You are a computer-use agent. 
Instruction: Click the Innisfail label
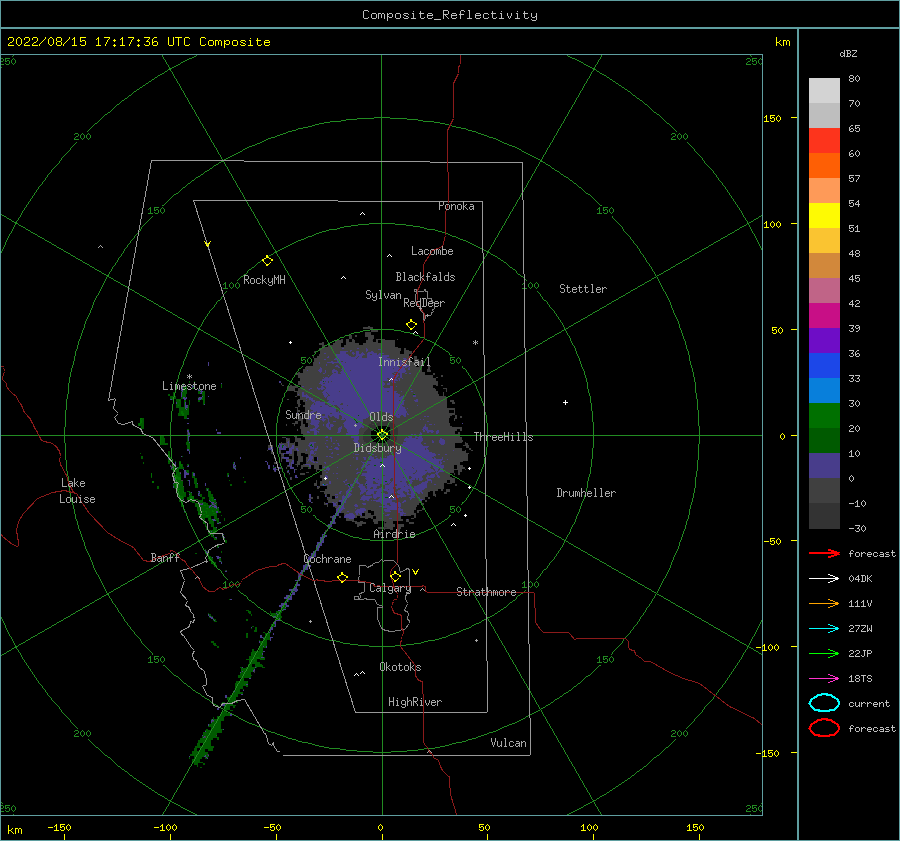tap(404, 362)
